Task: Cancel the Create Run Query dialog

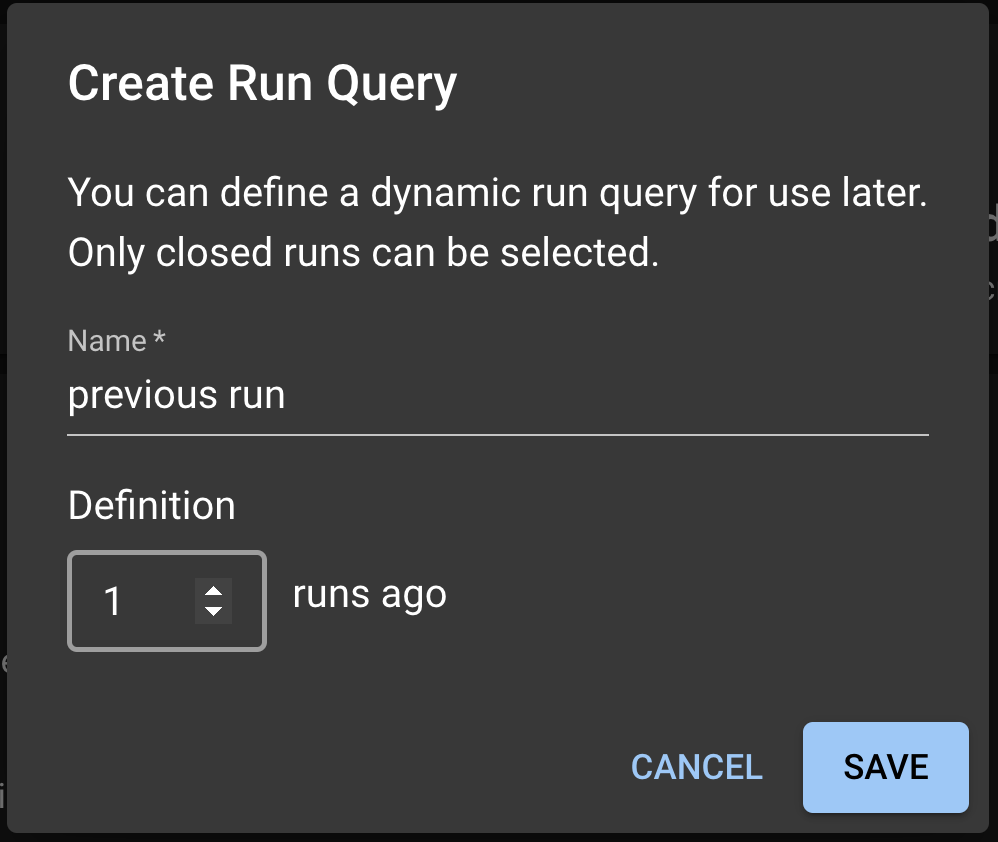Action: [x=696, y=767]
